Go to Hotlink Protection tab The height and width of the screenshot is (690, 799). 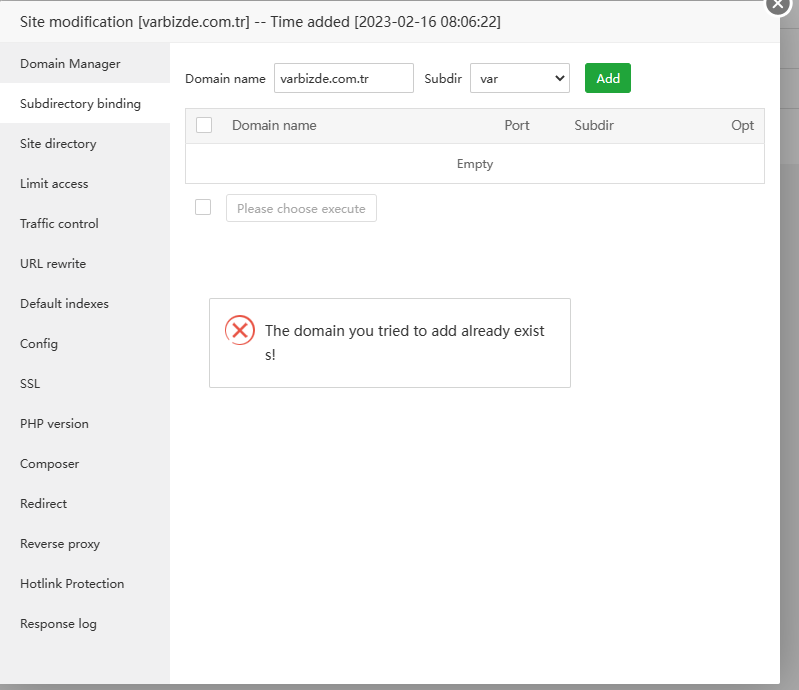pyautogui.click(x=72, y=583)
